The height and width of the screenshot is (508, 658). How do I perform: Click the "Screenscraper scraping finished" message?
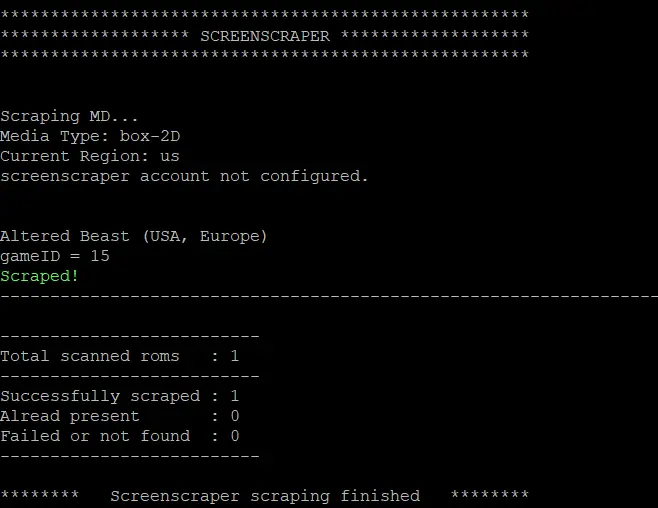pos(265,496)
